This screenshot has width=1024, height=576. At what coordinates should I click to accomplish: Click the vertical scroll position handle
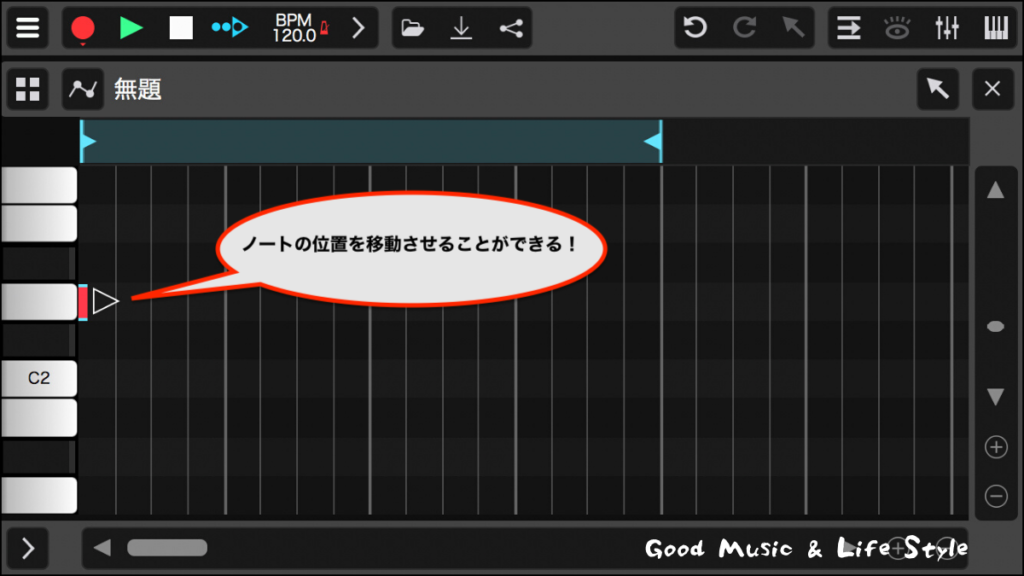[x=995, y=327]
